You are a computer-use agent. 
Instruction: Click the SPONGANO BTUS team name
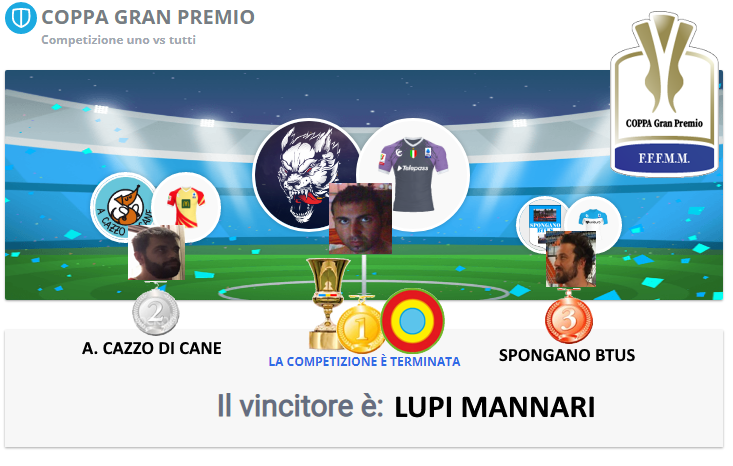567,356
